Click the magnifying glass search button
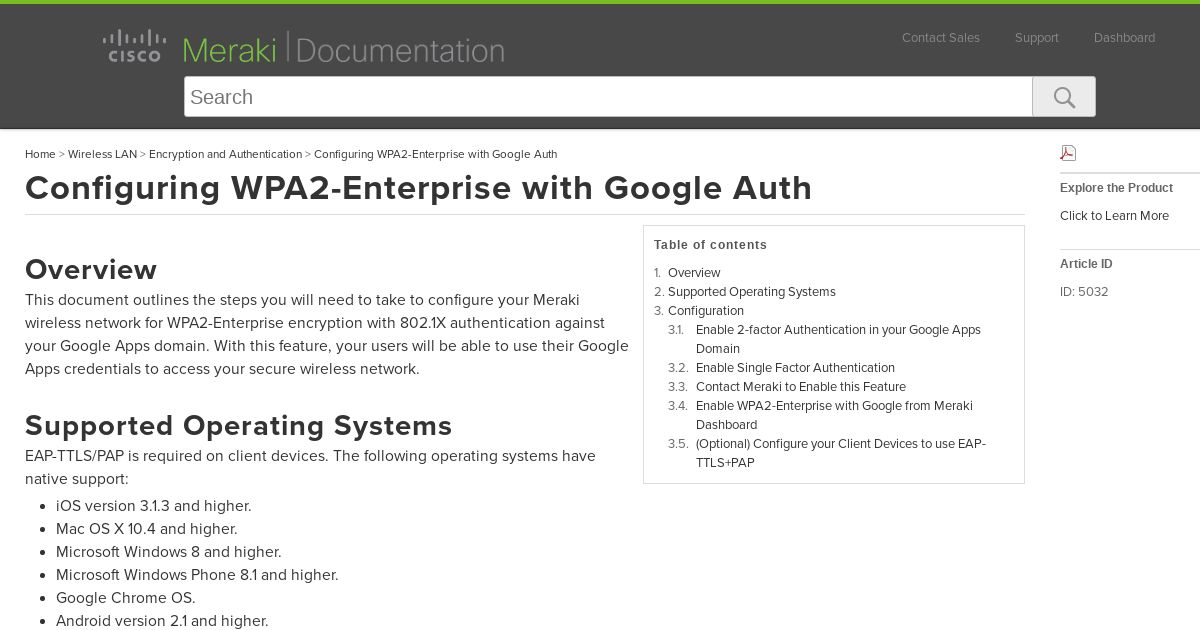This screenshot has width=1200, height=630. pos(1064,97)
